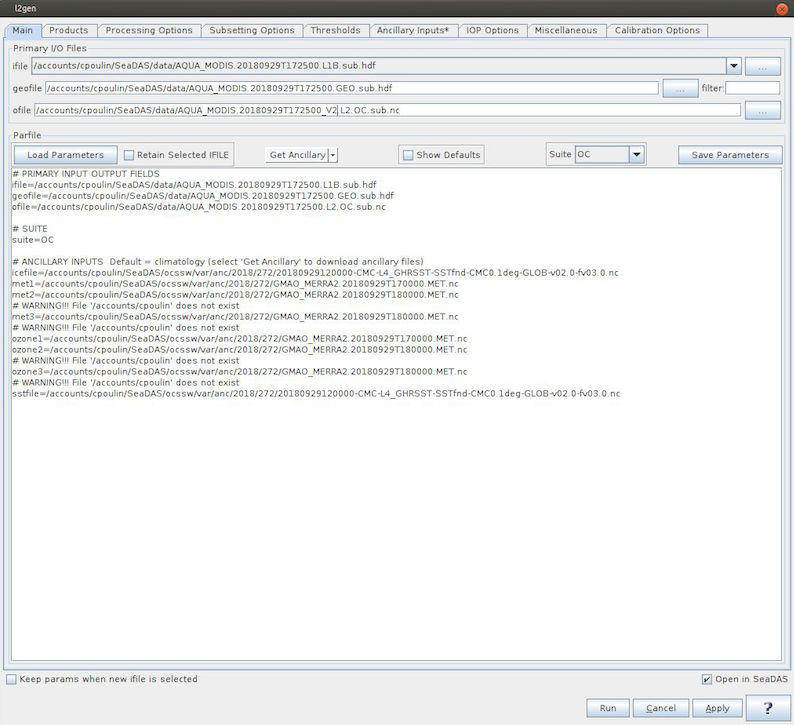Screen dimensions: 794x725
Task: Expand the Get Ancillary dropdown arrow
Action: [x=333, y=155]
